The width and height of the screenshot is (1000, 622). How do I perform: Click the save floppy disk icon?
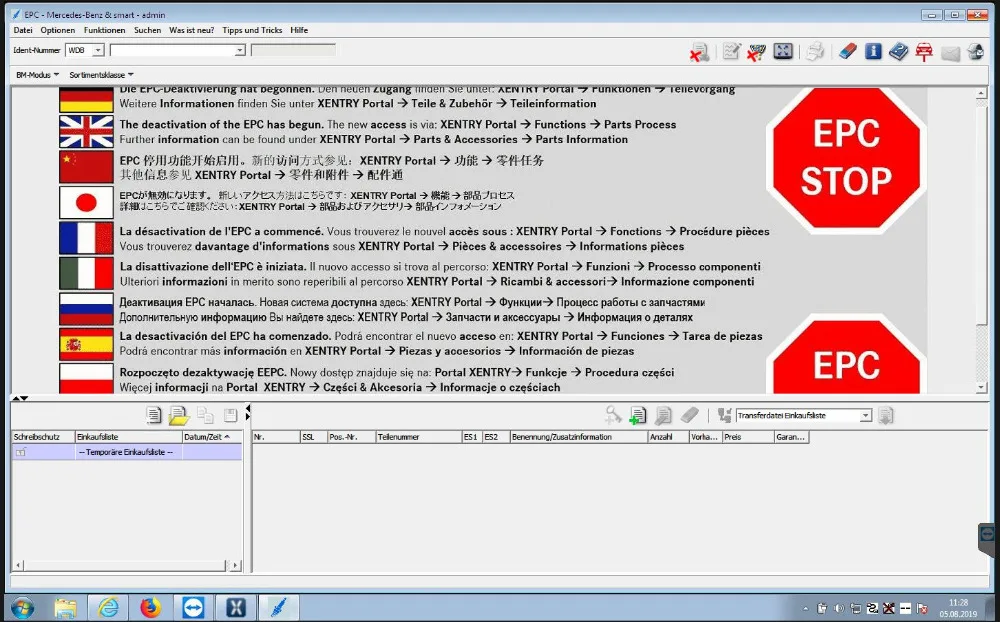tap(230, 415)
